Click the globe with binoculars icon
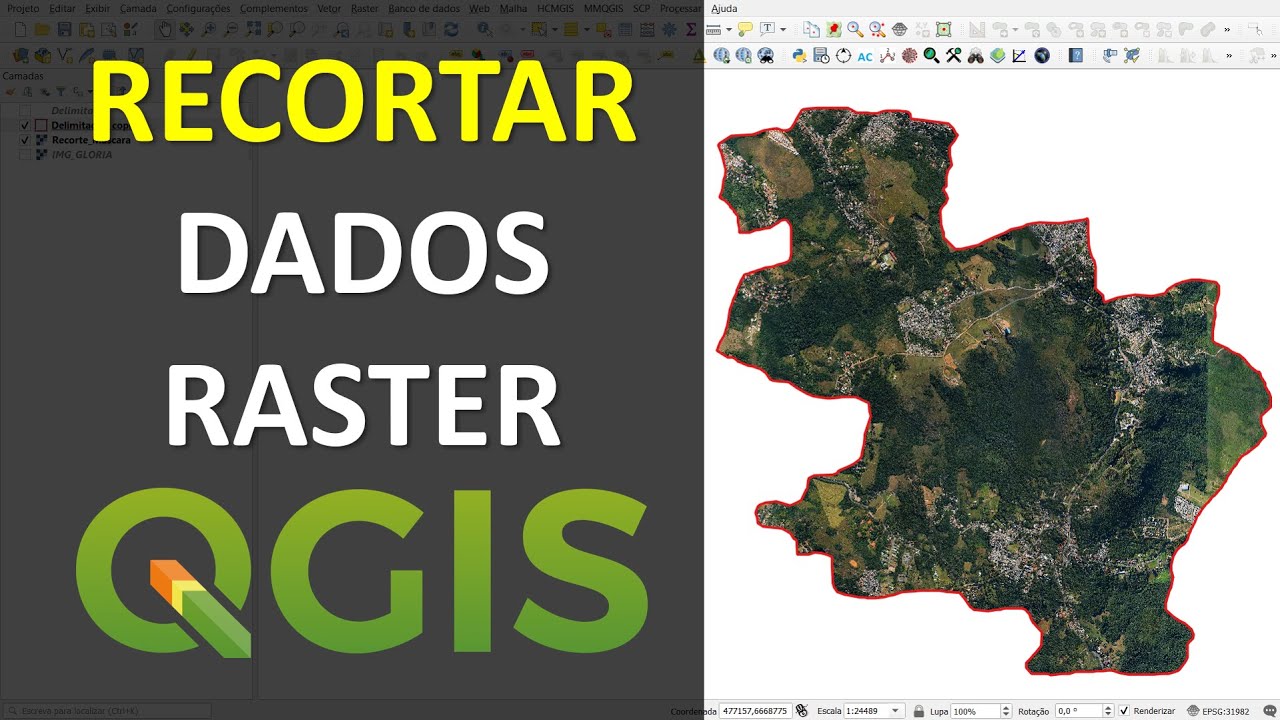 point(765,56)
